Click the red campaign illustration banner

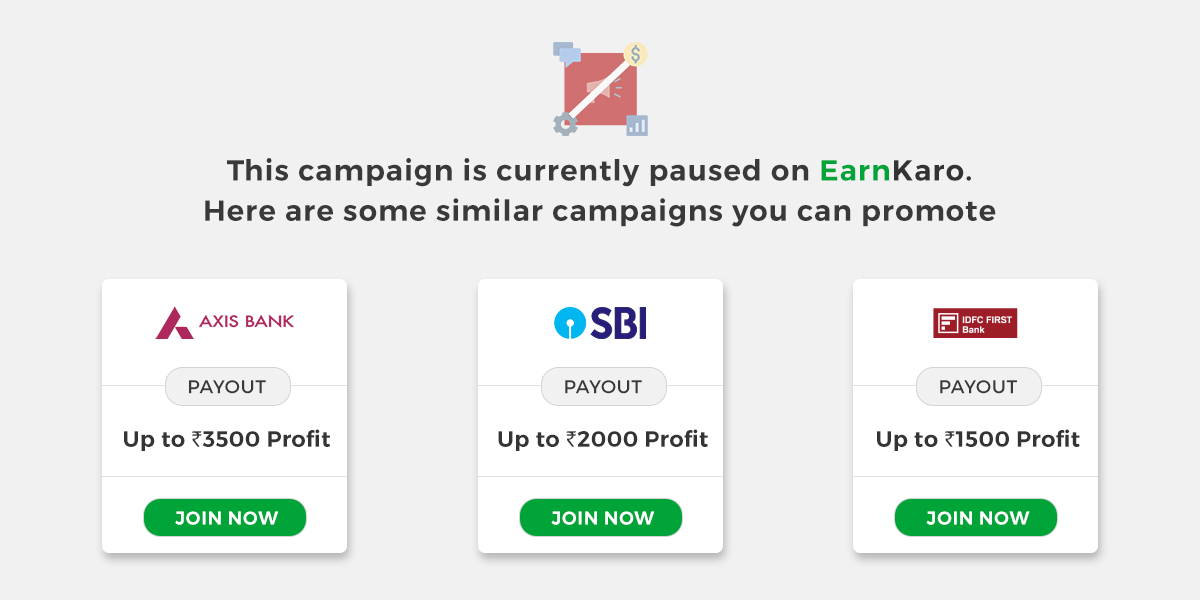click(x=600, y=87)
